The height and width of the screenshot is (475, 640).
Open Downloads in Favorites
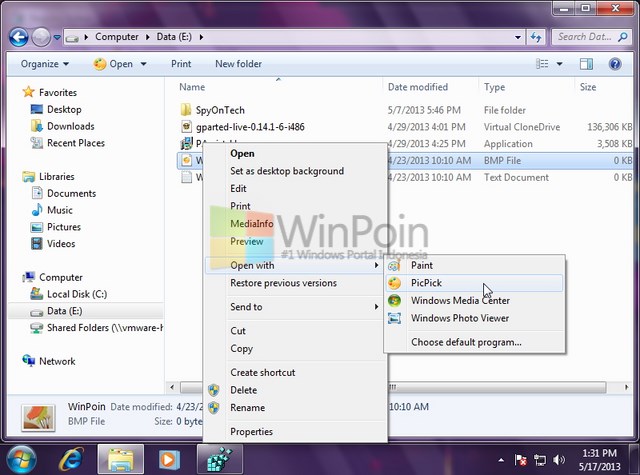tap(71, 126)
